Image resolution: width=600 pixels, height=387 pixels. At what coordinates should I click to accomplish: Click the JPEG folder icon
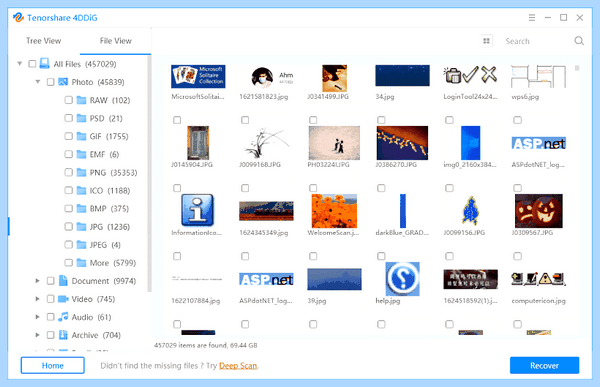pos(81,245)
